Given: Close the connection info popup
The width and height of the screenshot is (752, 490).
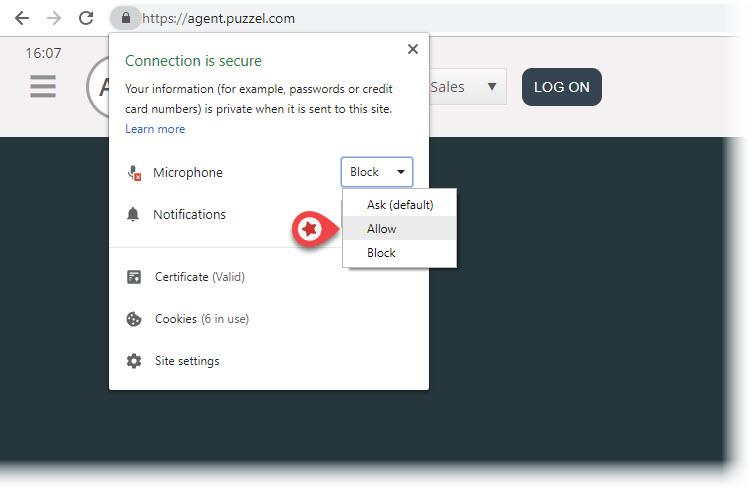Looking at the screenshot, I should [413, 49].
